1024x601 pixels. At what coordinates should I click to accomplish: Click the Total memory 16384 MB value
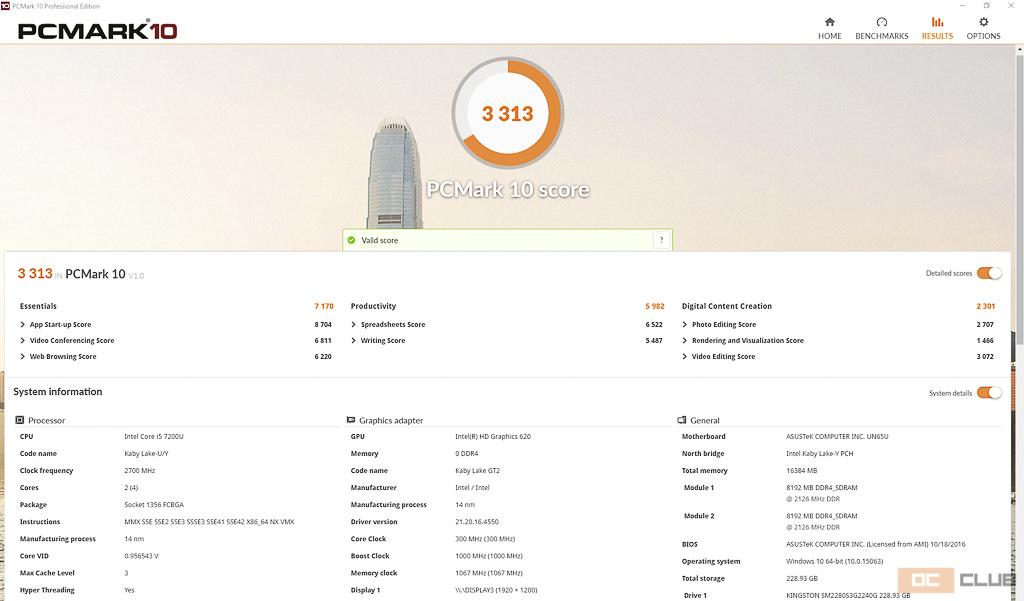(801, 470)
